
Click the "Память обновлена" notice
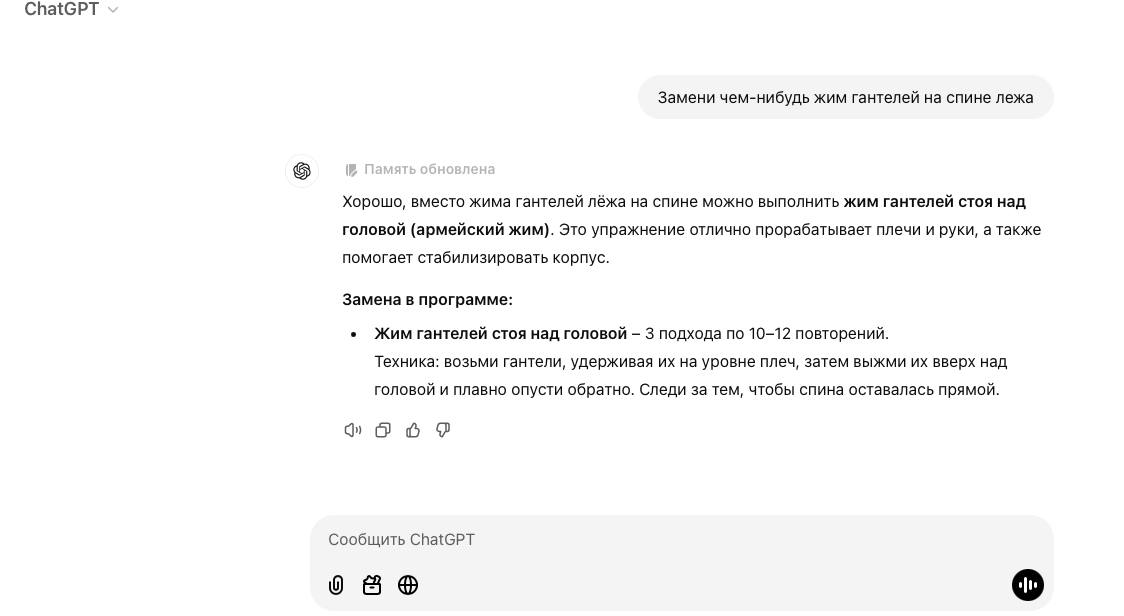[x=430, y=169]
